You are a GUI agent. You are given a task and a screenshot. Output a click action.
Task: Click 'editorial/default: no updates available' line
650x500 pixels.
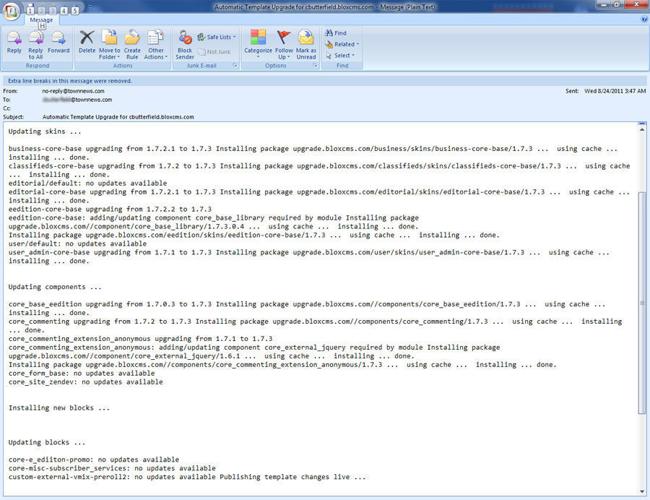(x=87, y=183)
